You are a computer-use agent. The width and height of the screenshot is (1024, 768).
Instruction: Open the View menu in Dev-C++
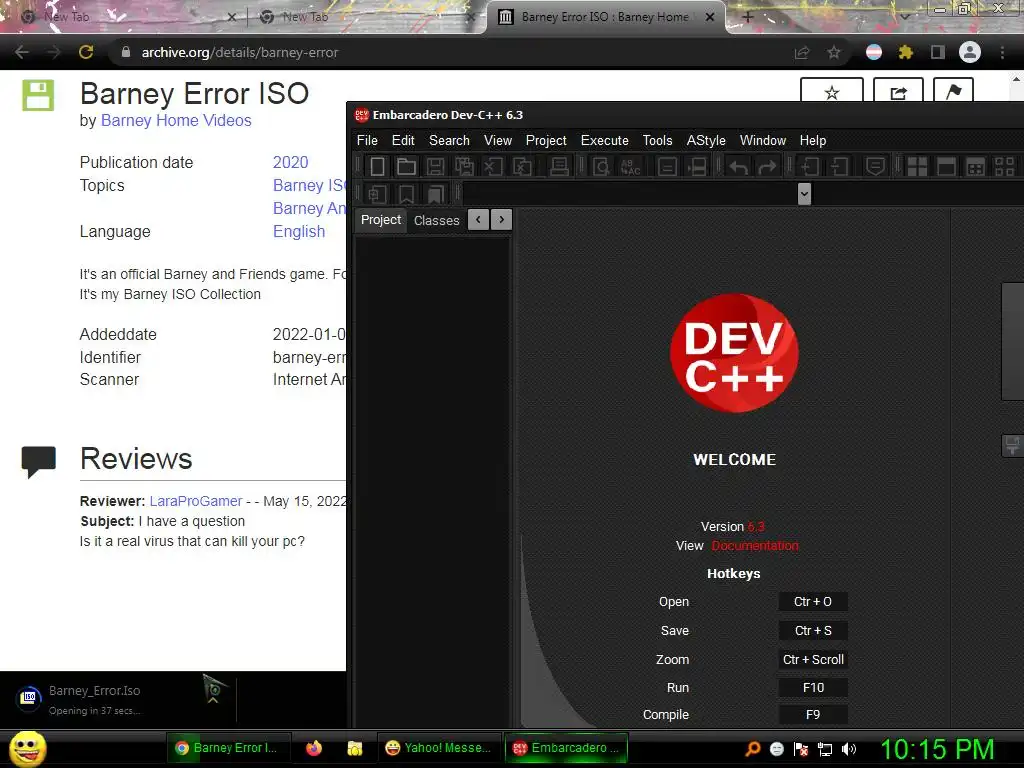click(x=498, y=140)
